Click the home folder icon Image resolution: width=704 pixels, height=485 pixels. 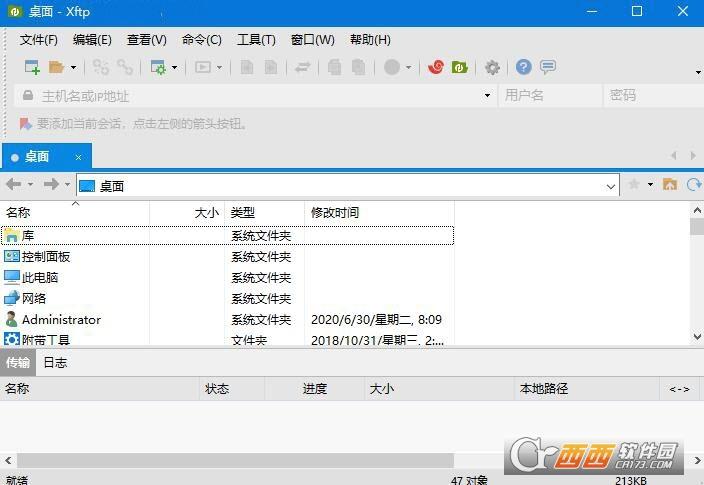tap(670, 184)
